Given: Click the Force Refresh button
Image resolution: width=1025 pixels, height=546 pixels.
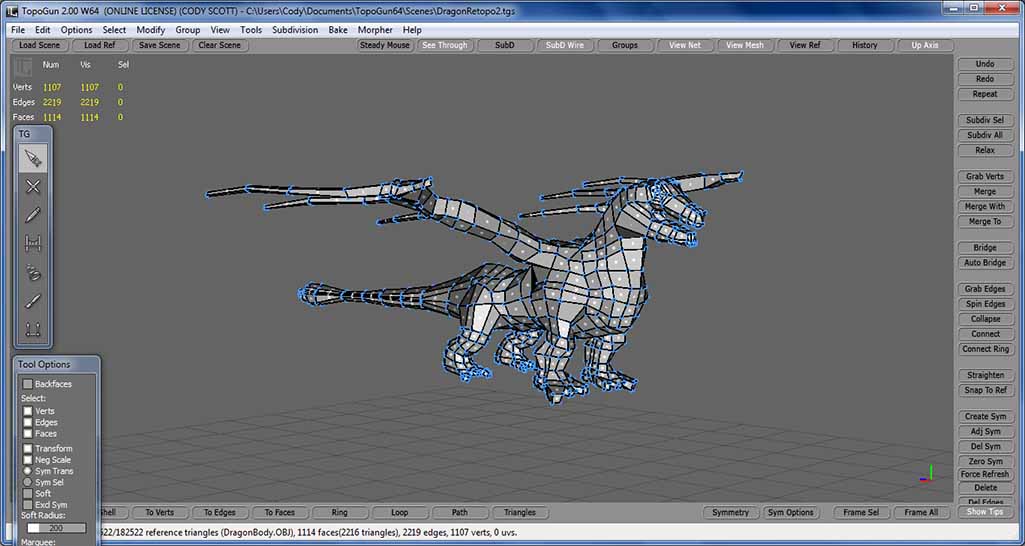Looking at the screenshot, I should coord(985,475).
